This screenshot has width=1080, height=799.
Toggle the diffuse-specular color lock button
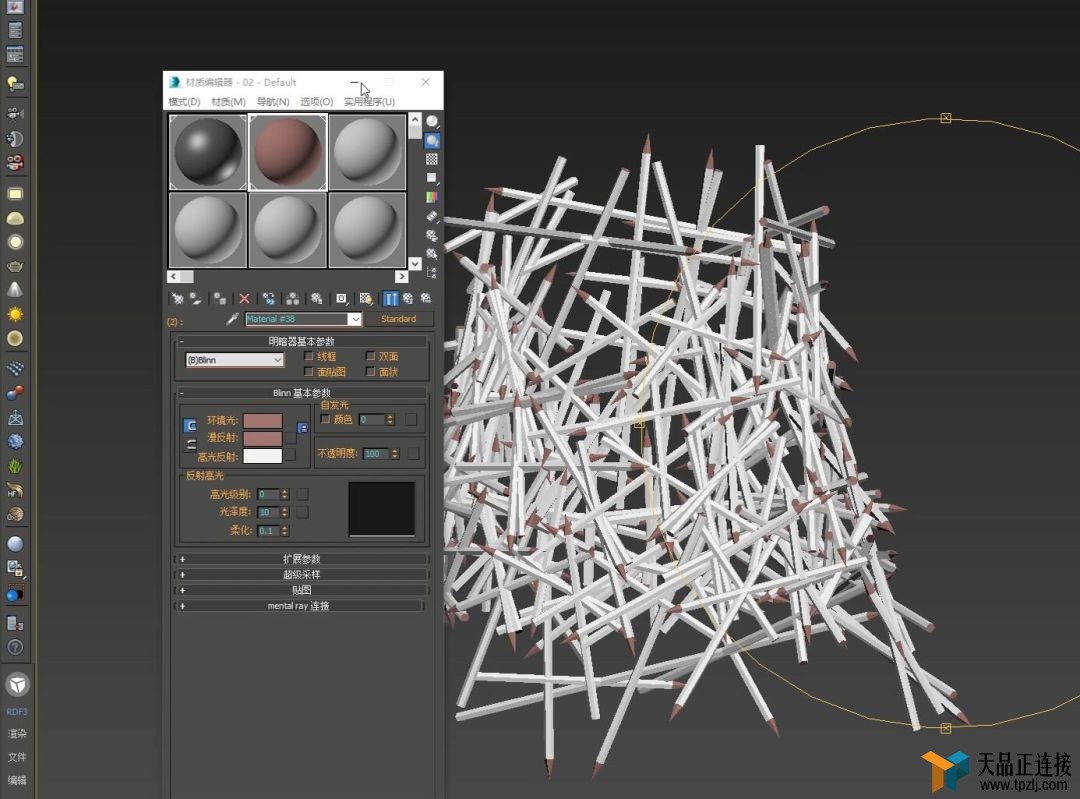190,445
